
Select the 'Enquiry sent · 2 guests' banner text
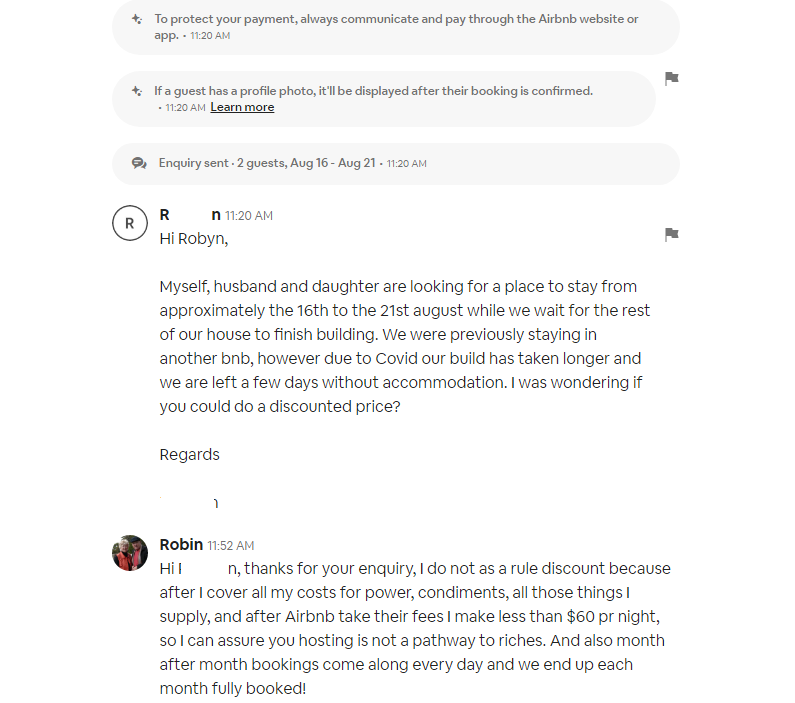268,163
